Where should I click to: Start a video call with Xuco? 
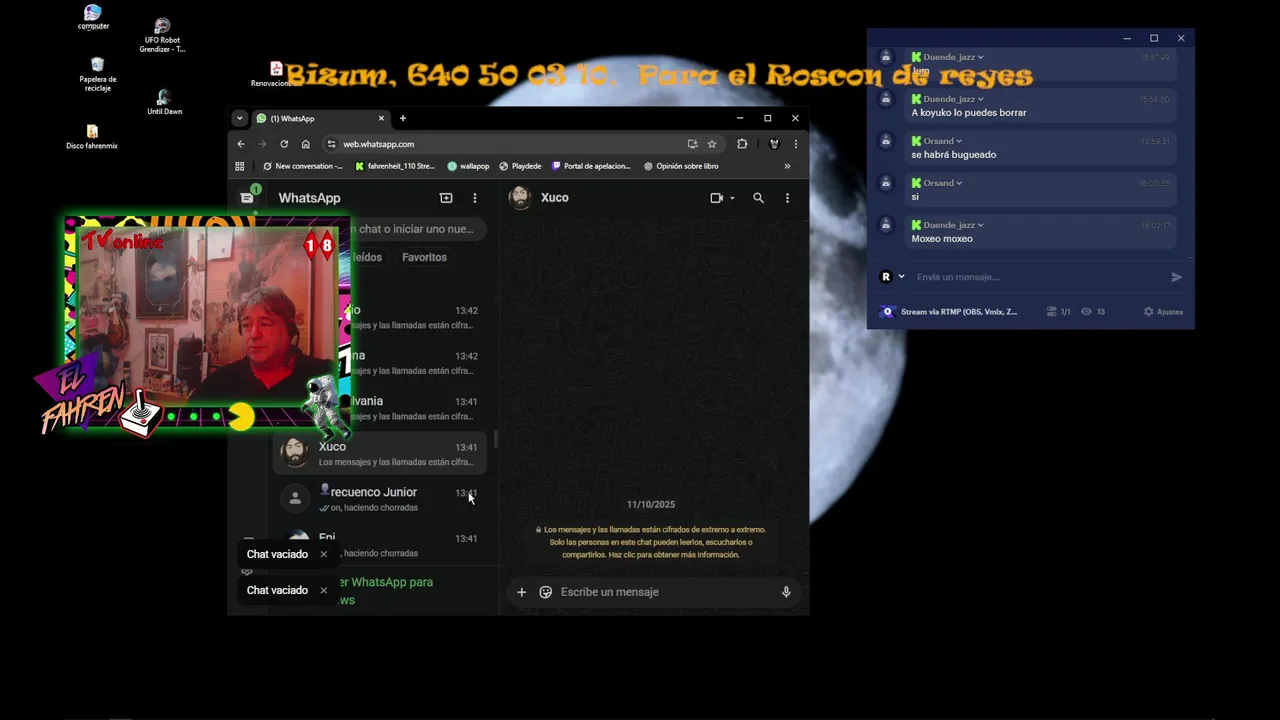716,198
